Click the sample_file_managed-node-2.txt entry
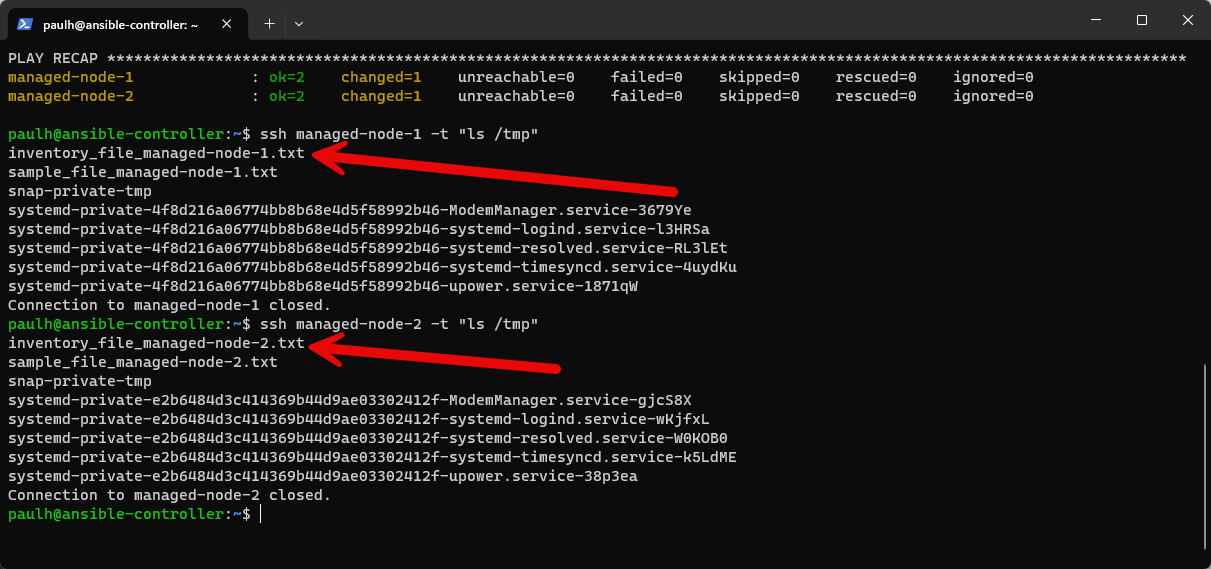The height and width of the screenshot is (569, 1211). point(143,362)
